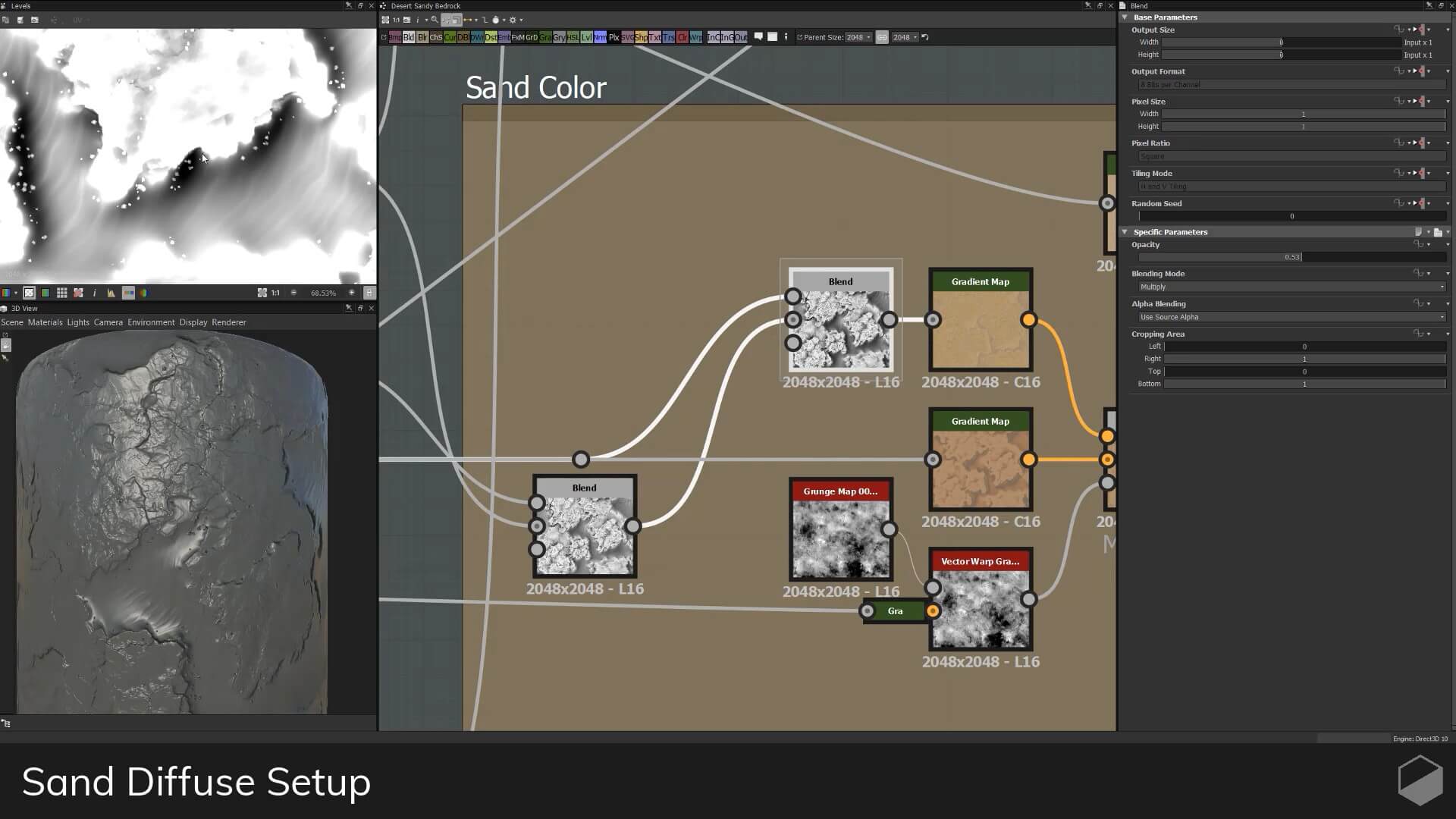Open the Lights menu in 3D View
This screenshot has height=819, width=1456.
(78, 322)
